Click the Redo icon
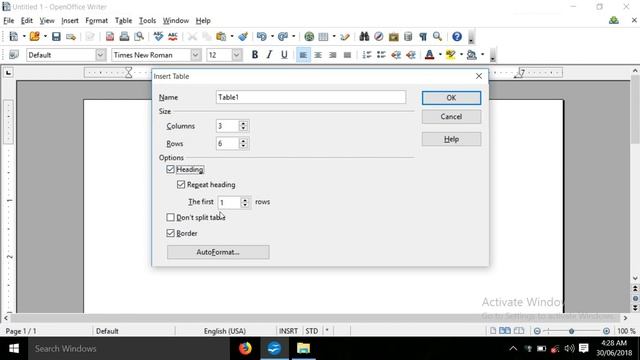The width and height of the screenshot is (640, 360). 283,37
